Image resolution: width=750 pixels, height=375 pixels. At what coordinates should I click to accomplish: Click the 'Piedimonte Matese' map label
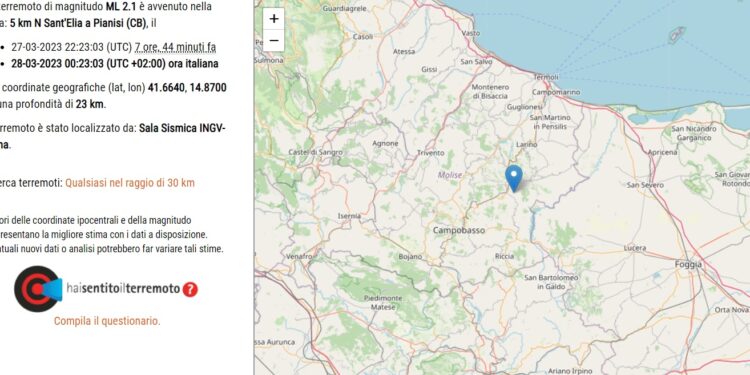383,302
